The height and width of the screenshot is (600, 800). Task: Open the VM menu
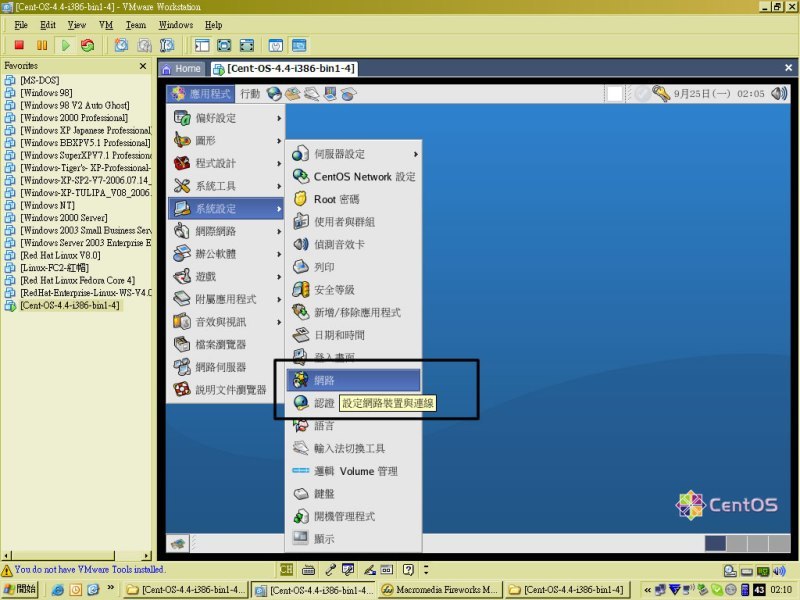106,25
